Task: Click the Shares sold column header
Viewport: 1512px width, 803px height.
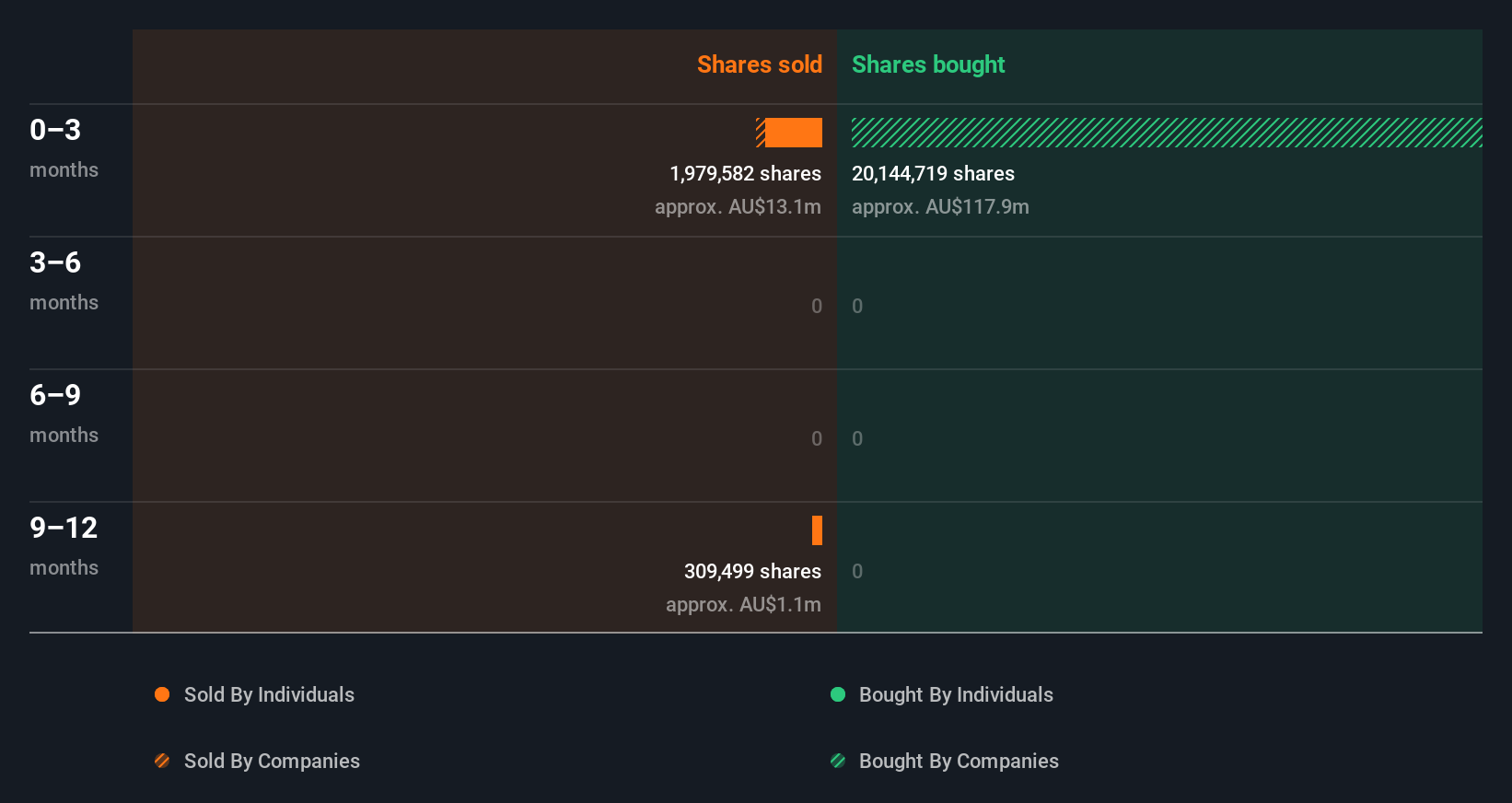Action: click(x=760, y=64)
